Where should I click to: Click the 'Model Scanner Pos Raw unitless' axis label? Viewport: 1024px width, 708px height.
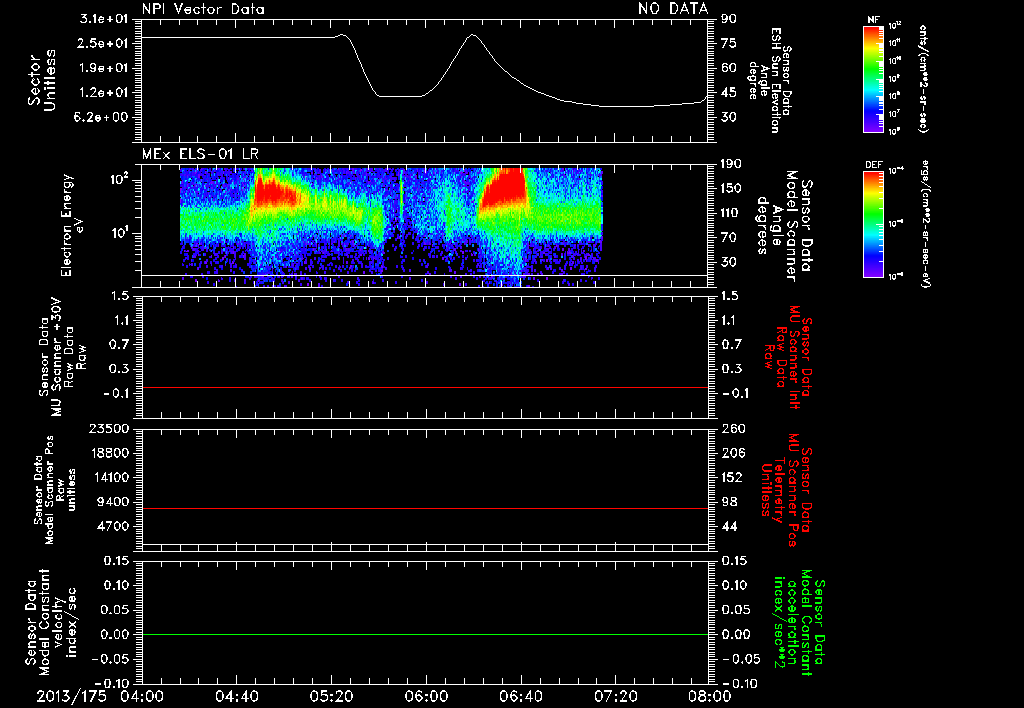(x=56, y=490)
